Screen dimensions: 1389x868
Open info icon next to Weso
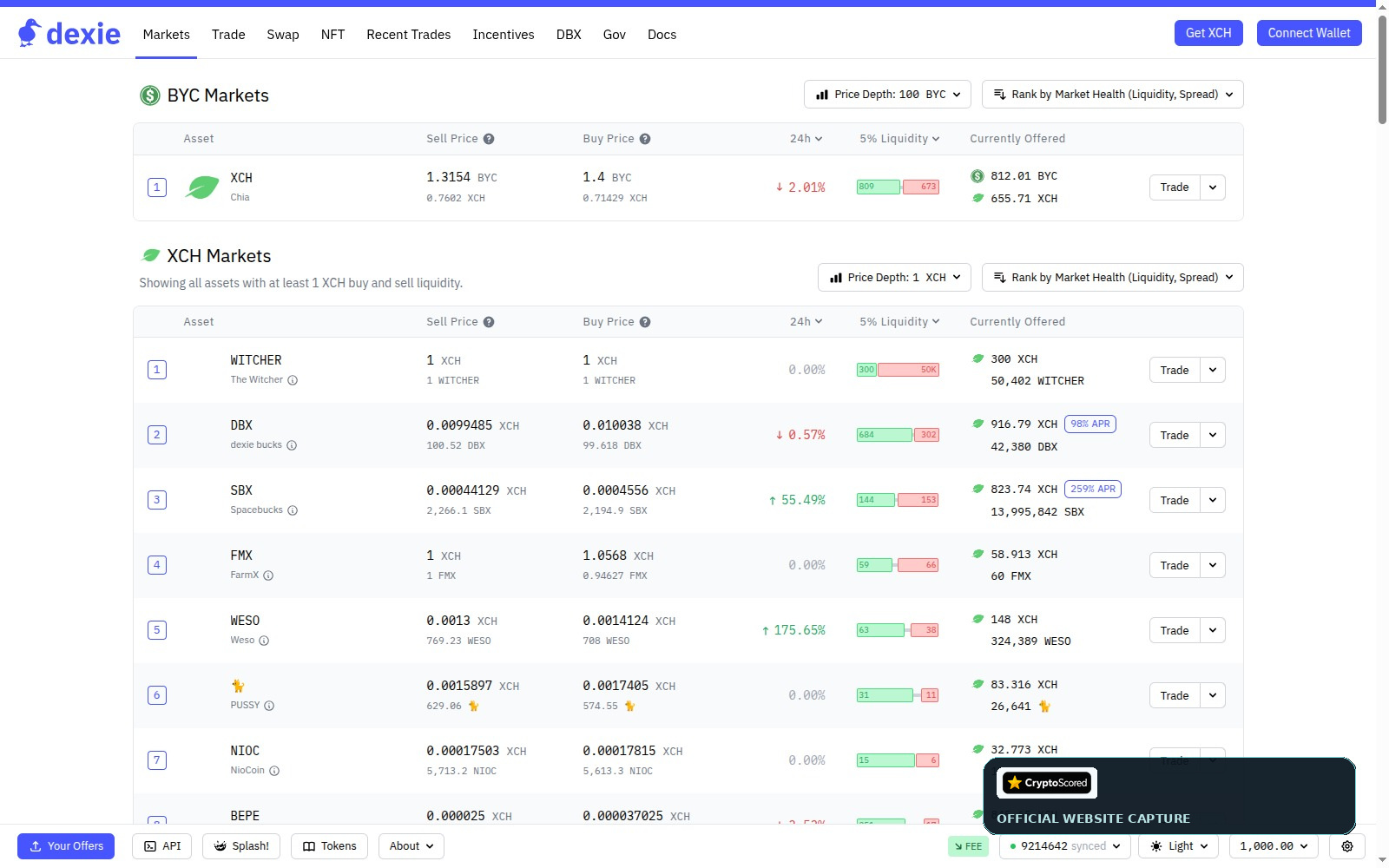pyautogui.click(x=264, y=641)
